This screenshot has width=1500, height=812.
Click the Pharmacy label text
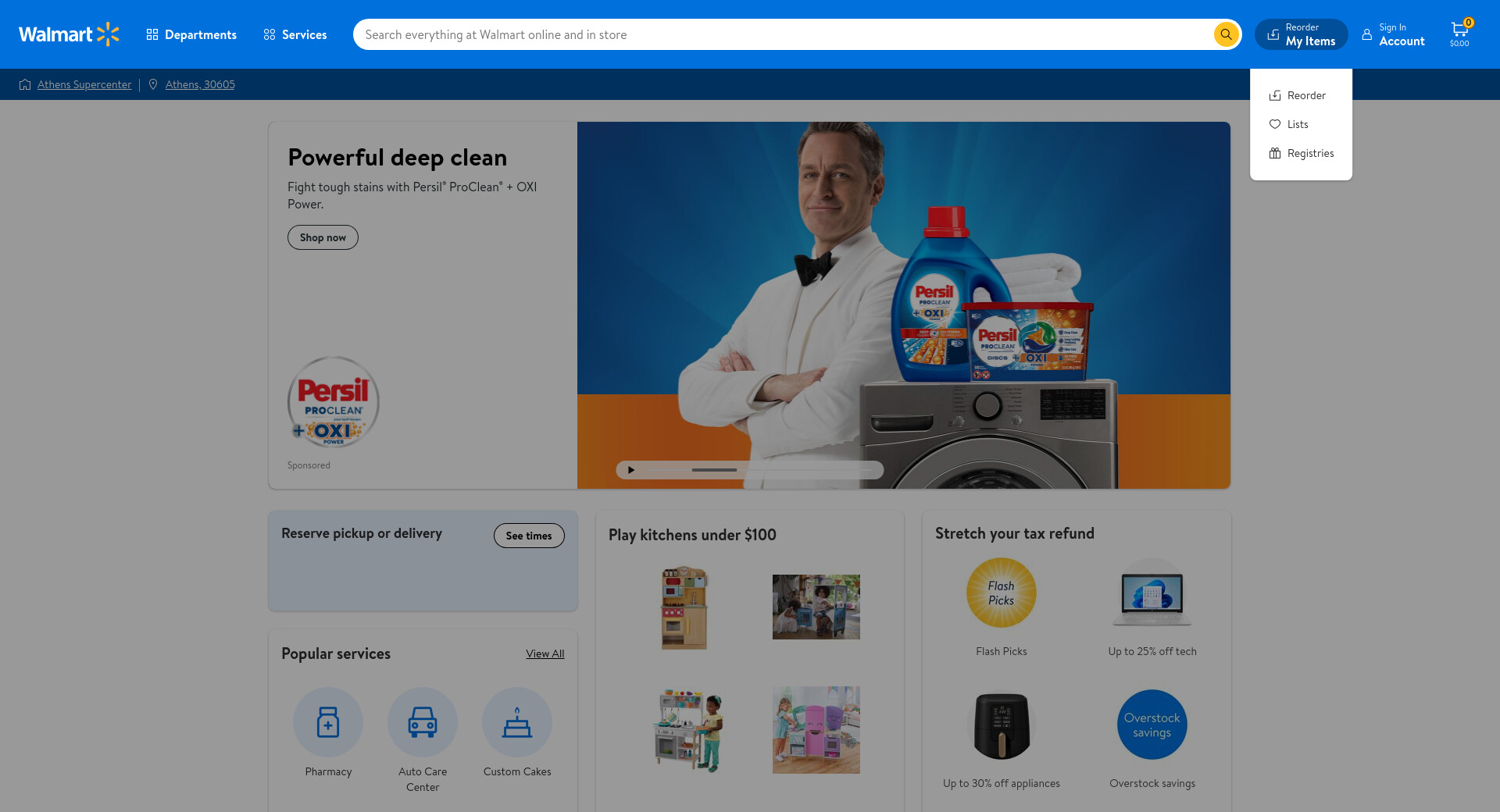pyautogui.click(x=328, y=771)
